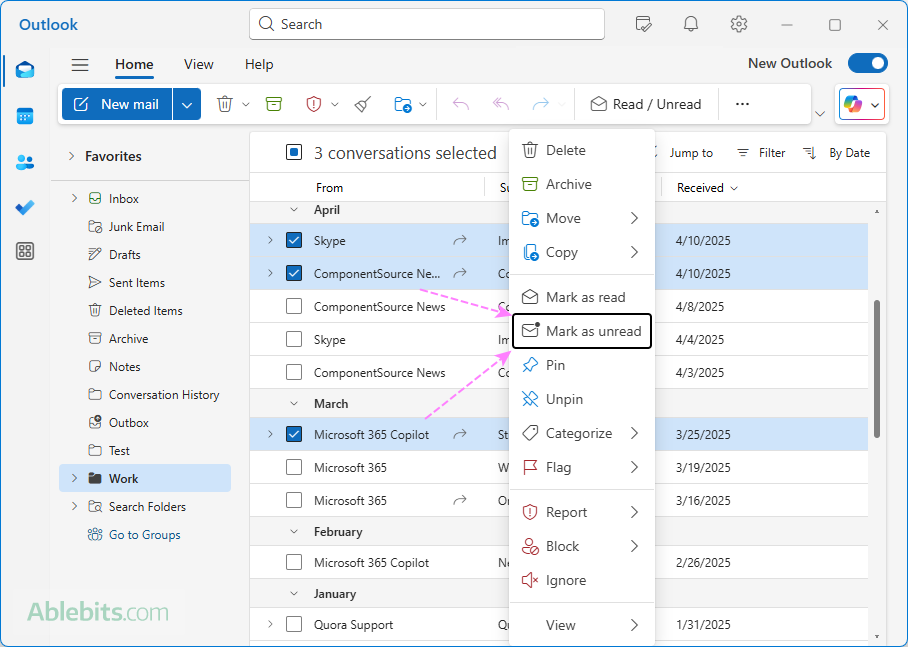Click the Sweep broom icon in toolbar
The height and width of the screenshot is (647, 908).
point(363,104)
